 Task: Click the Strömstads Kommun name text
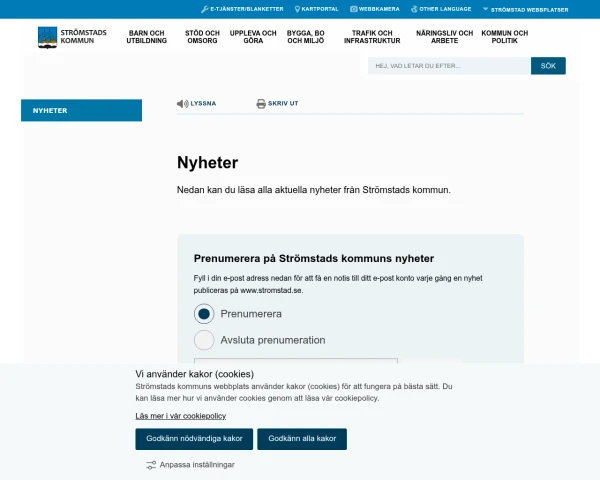click(x=83, y=37)
